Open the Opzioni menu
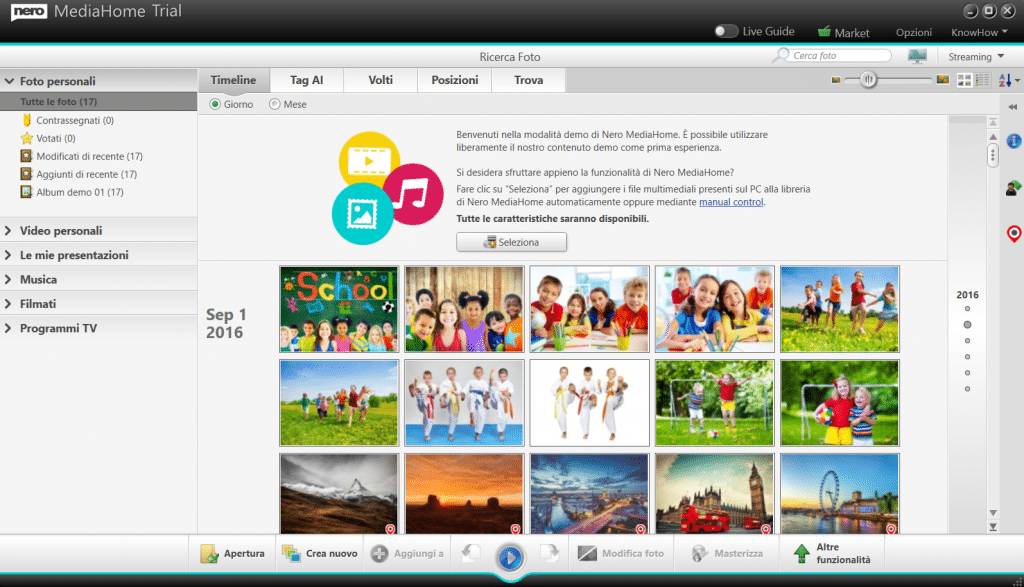 click(x=914, y=32)
